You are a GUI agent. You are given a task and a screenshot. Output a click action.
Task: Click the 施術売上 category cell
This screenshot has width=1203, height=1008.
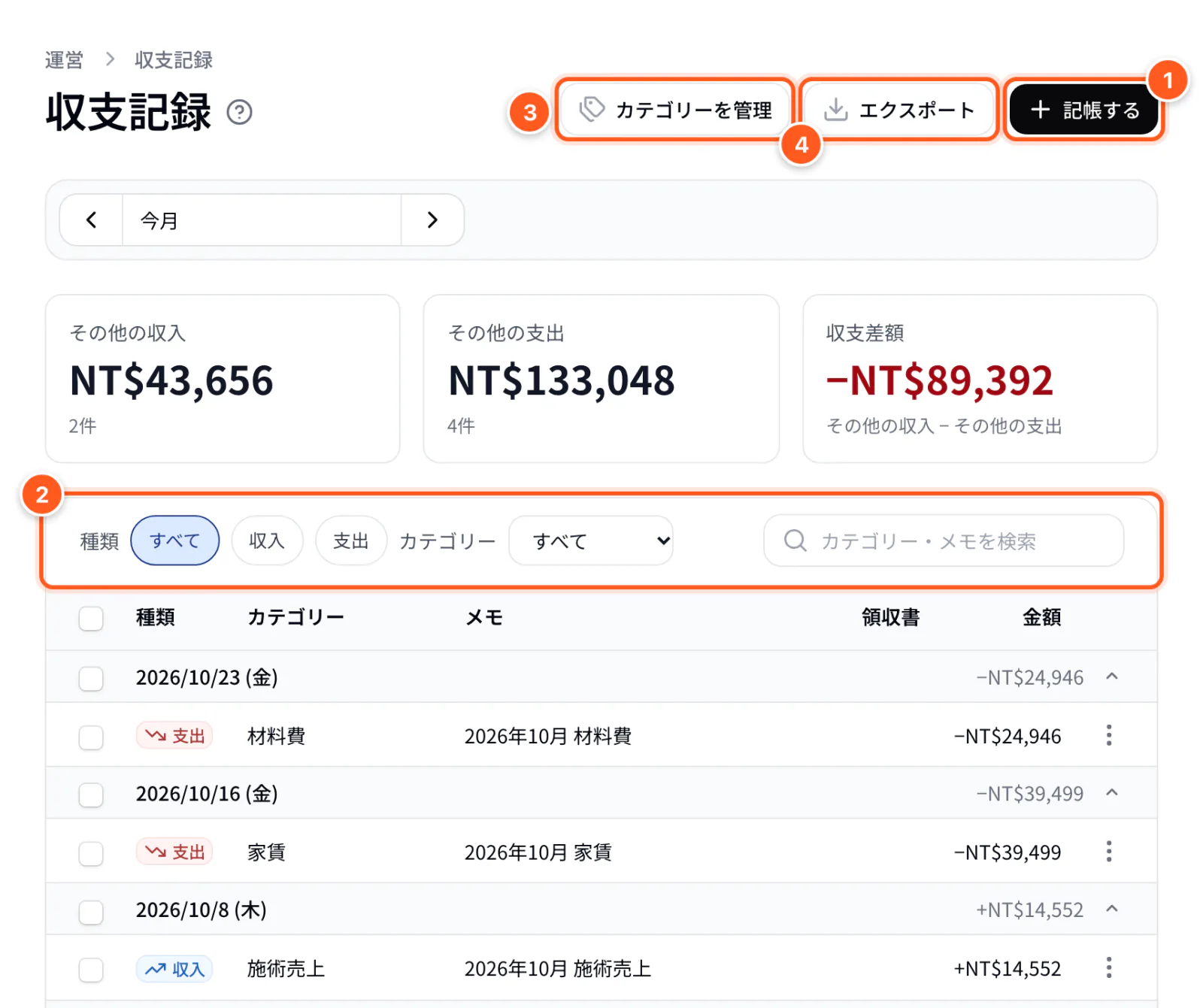click(286, 969)
